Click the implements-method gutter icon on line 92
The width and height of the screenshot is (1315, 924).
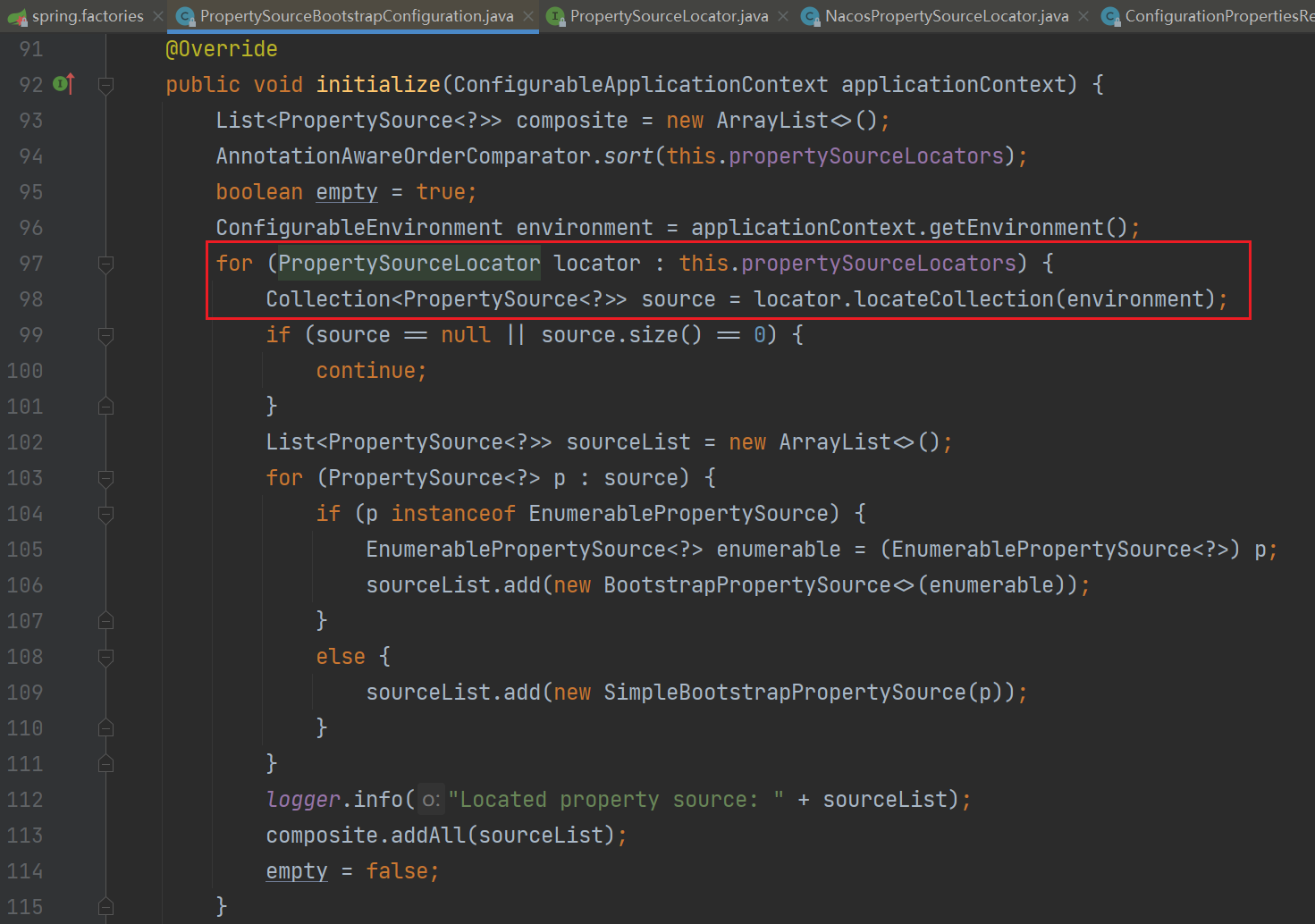[63, 84]
